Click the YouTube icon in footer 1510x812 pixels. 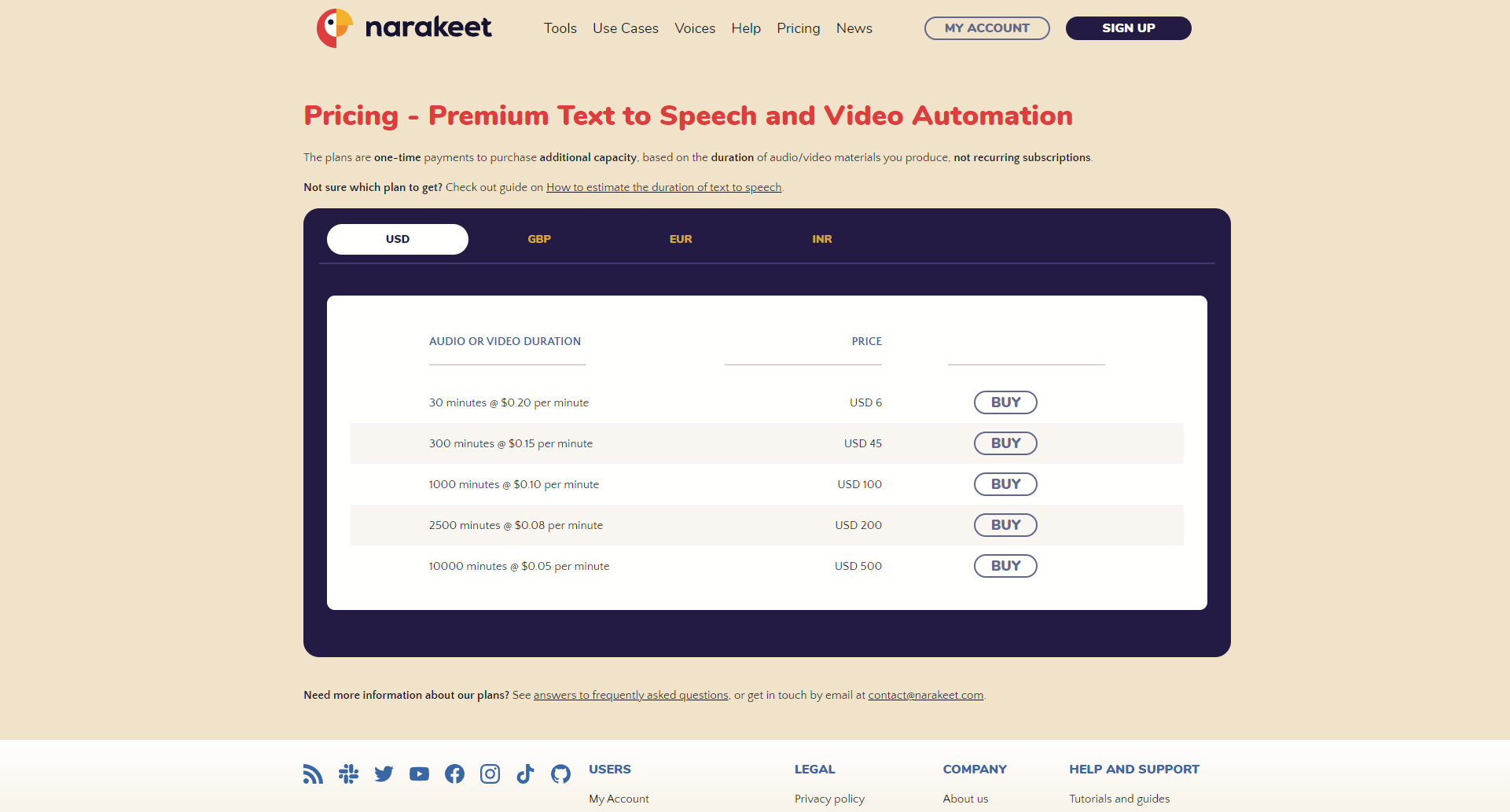coord(419,773)
